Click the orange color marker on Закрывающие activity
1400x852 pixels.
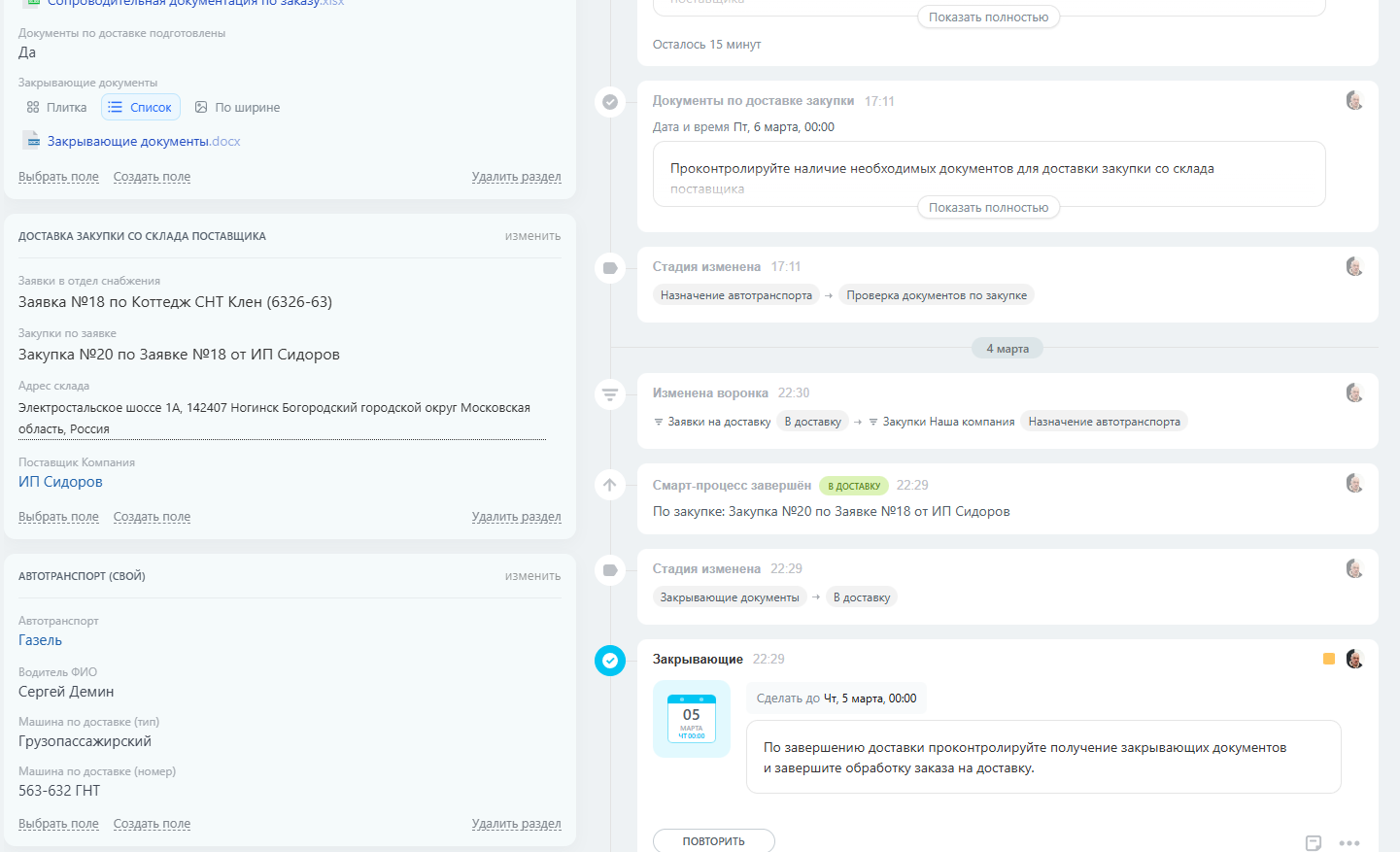pyautogui.click(x=1329, y=659)
